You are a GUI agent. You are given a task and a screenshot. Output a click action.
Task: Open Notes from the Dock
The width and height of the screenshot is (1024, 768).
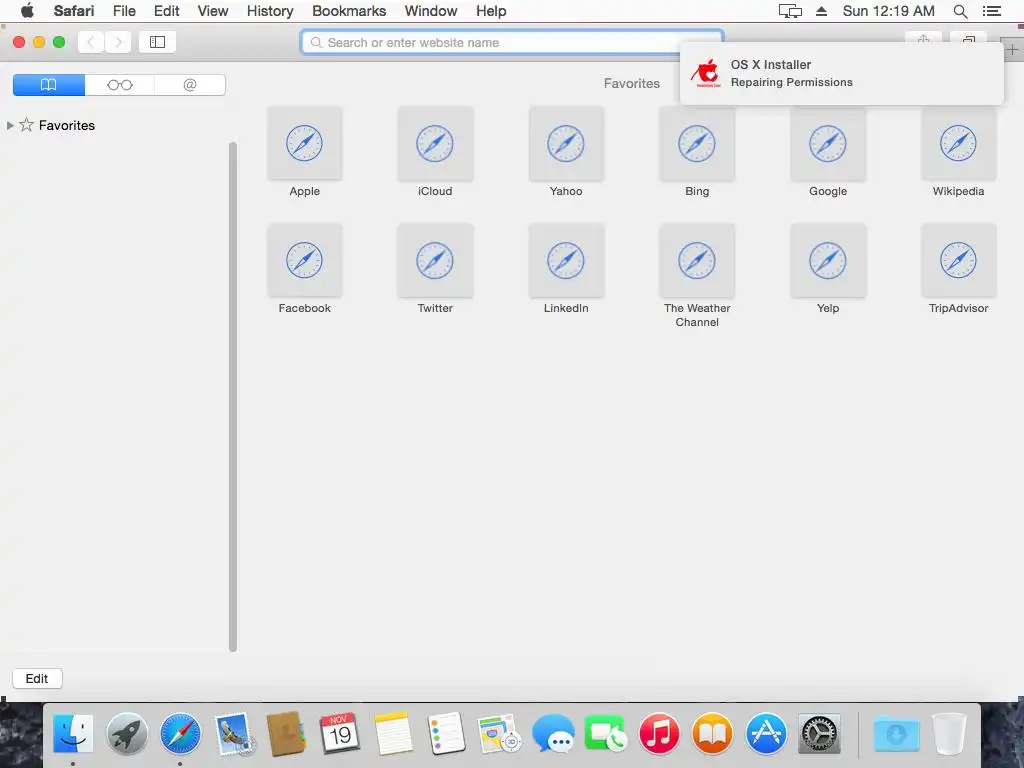393,733
